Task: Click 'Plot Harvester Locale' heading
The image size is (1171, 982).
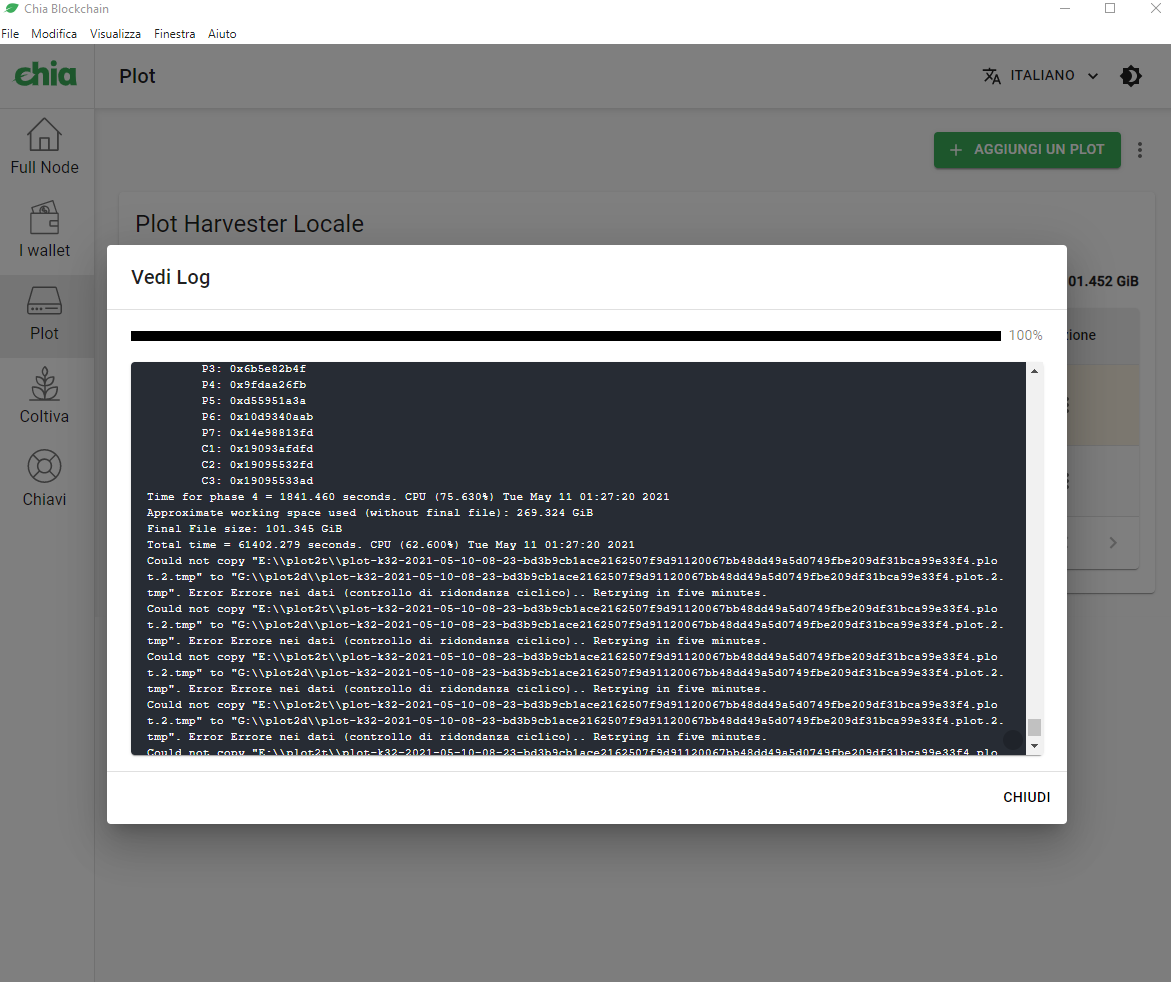Action: point(249,223)
